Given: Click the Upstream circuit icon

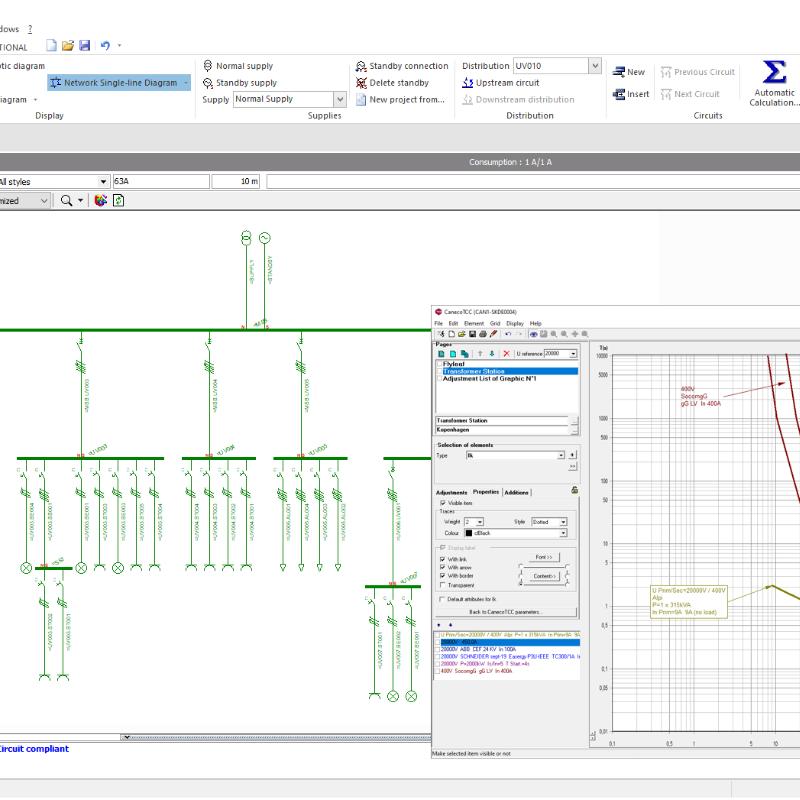Looking at the screenshot, I should tap(467, 83).
